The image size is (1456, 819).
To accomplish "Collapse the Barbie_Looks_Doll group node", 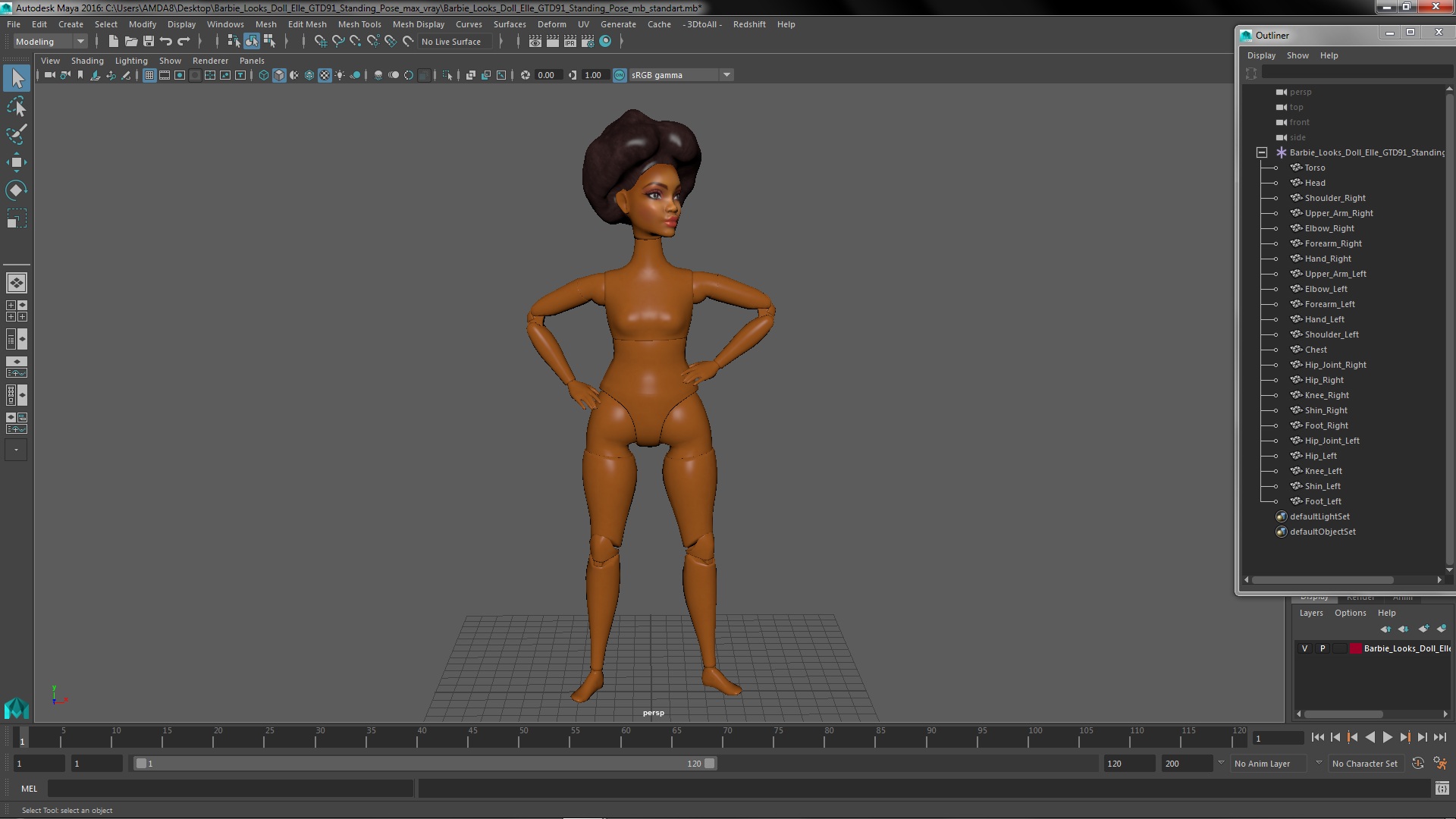I will 1262,152.
